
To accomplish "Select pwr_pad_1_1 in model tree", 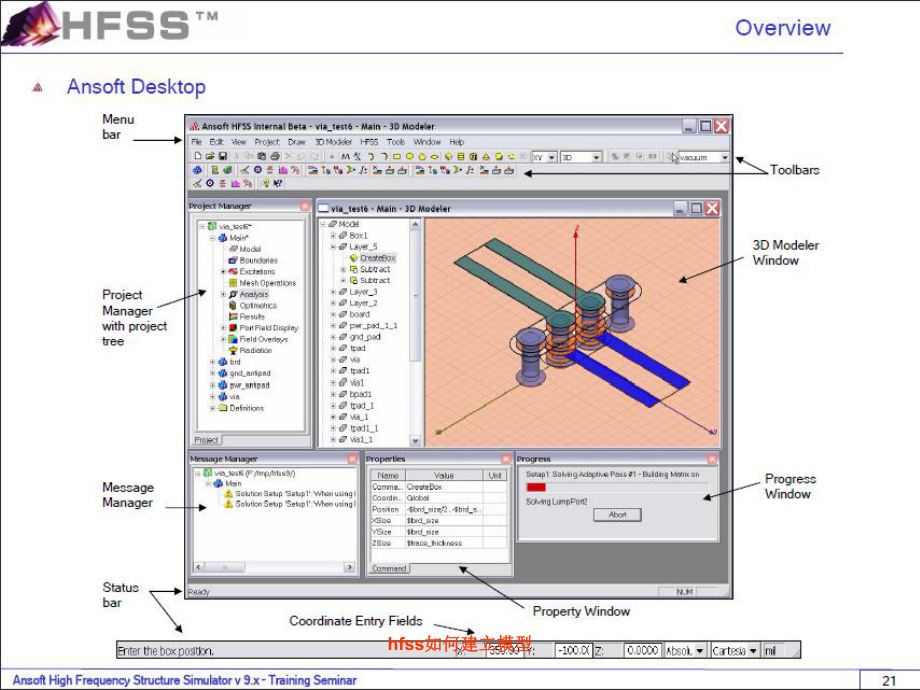I will point(373,325).
